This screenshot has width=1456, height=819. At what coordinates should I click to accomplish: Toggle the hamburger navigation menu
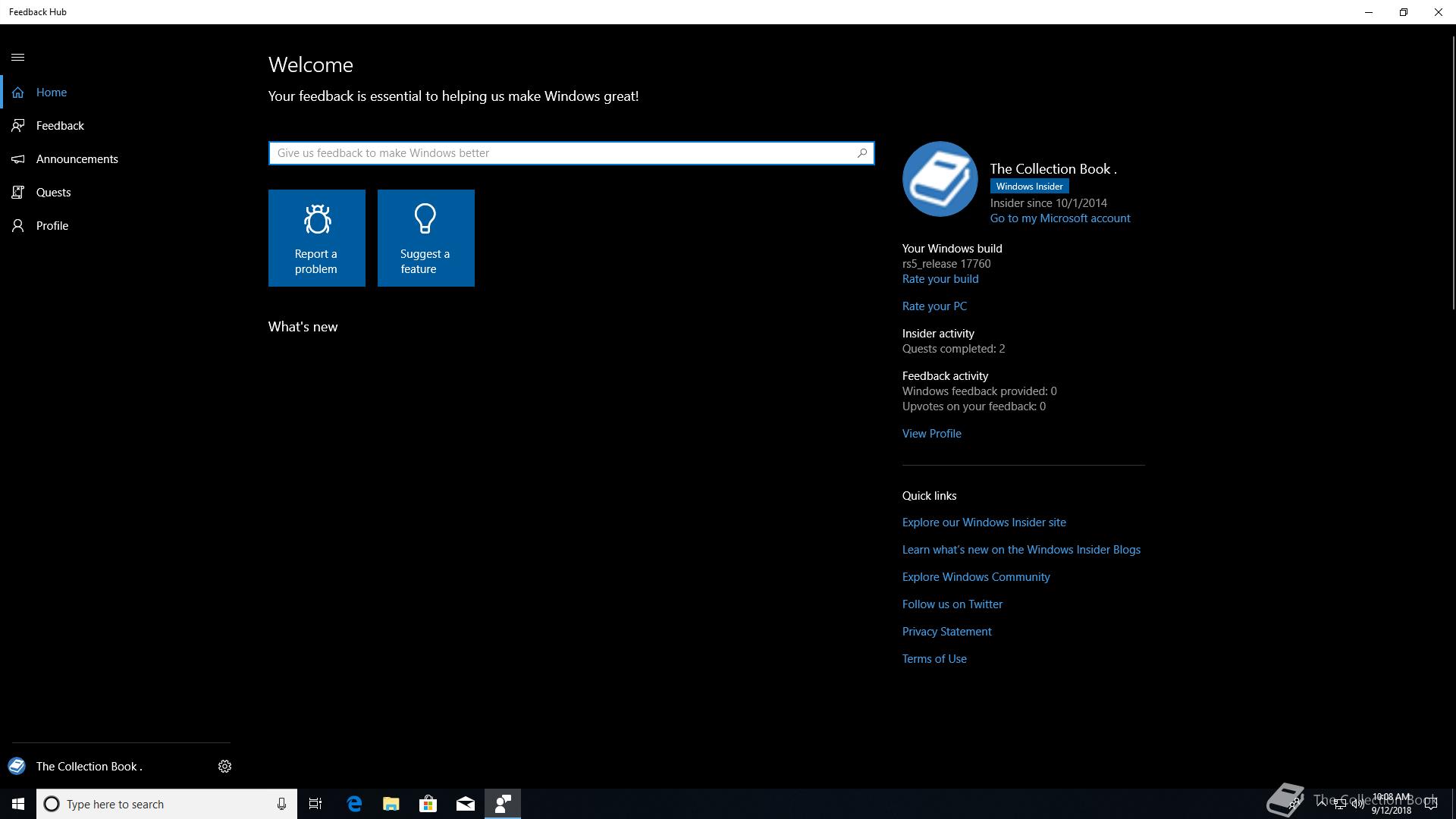click(x=17, y=58)
